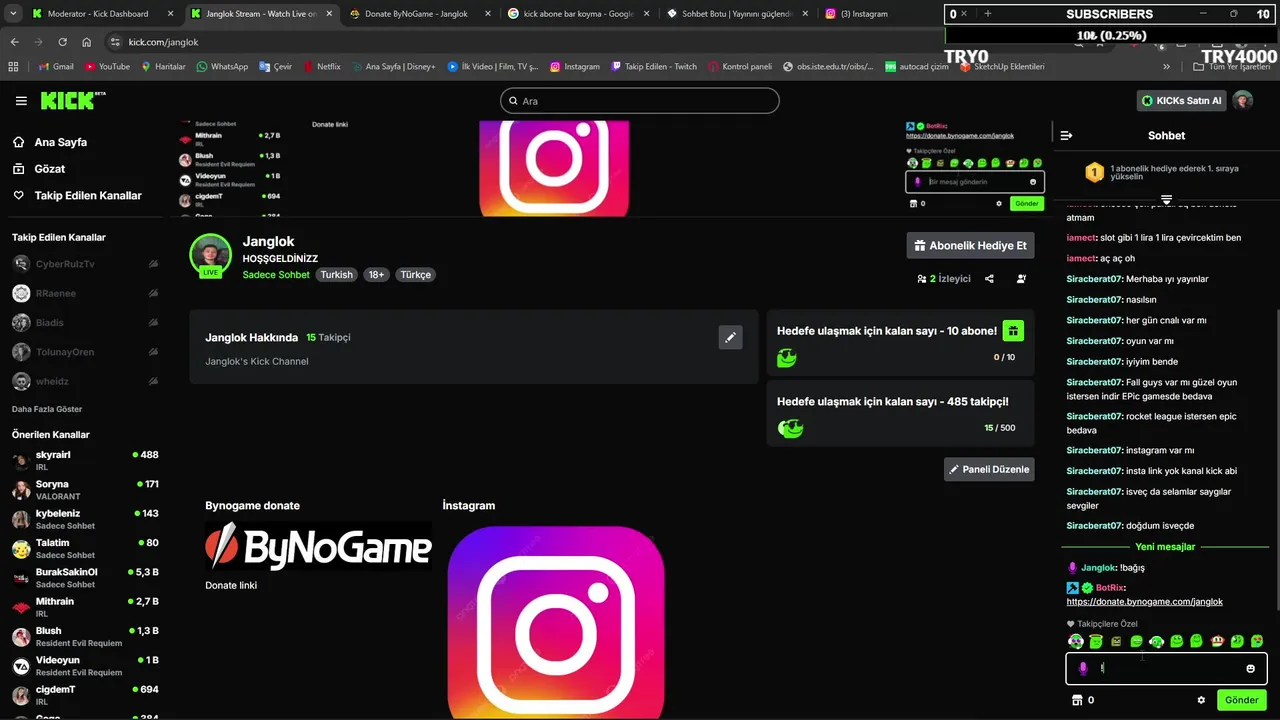Open recommended channel skyrairl

(x=85, y=461)
